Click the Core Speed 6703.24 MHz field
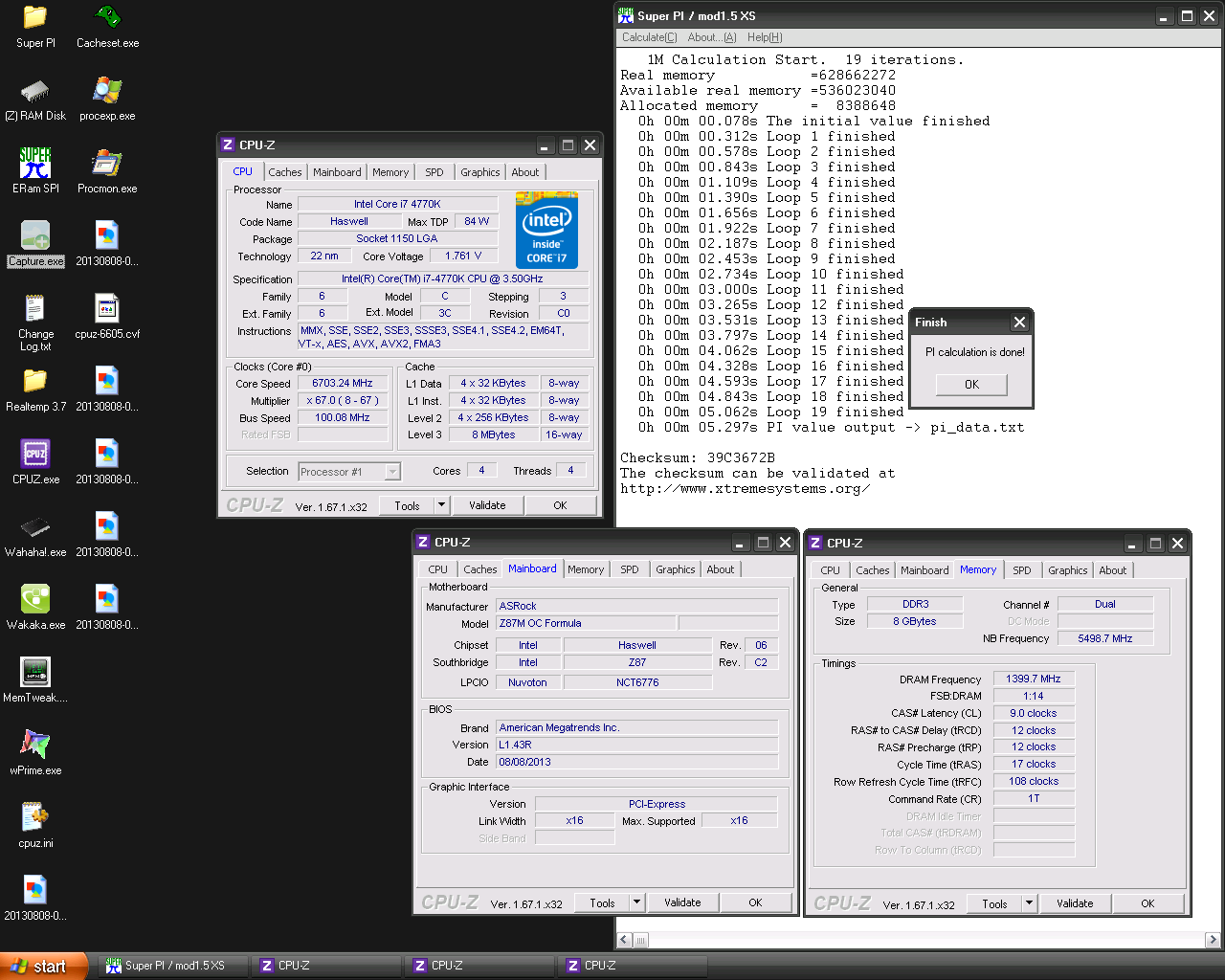The image size is (1225, 980). [343, 383]
